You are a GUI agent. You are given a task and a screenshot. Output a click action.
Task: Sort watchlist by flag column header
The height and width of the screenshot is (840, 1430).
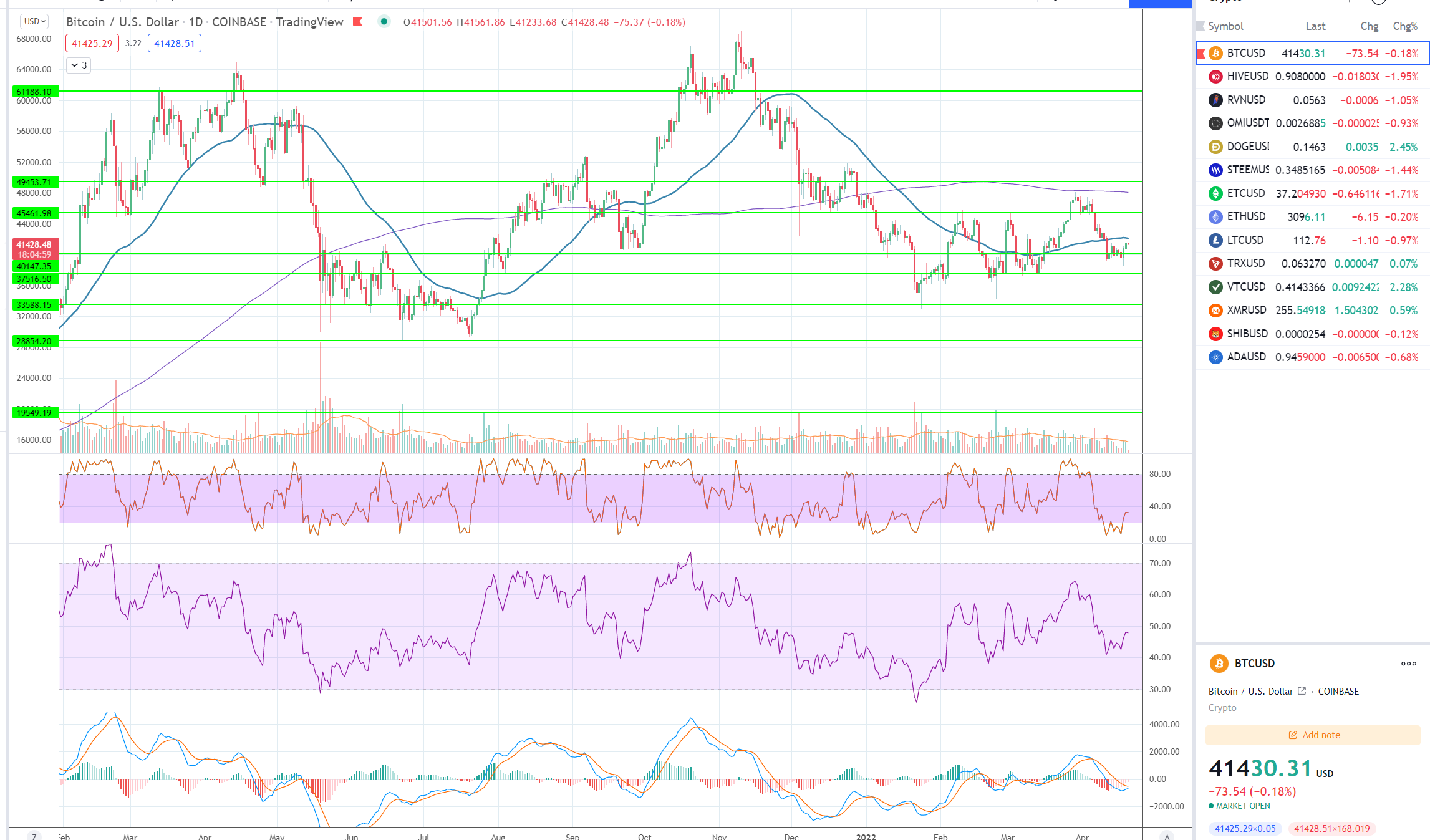click(x=1201, y=26)
